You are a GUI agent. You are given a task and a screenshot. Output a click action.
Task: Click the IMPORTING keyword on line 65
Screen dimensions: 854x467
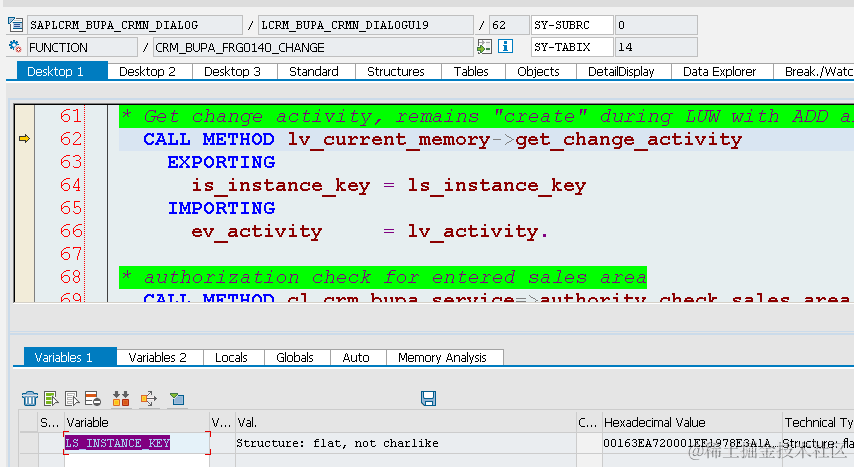click(x=221, y=208)
